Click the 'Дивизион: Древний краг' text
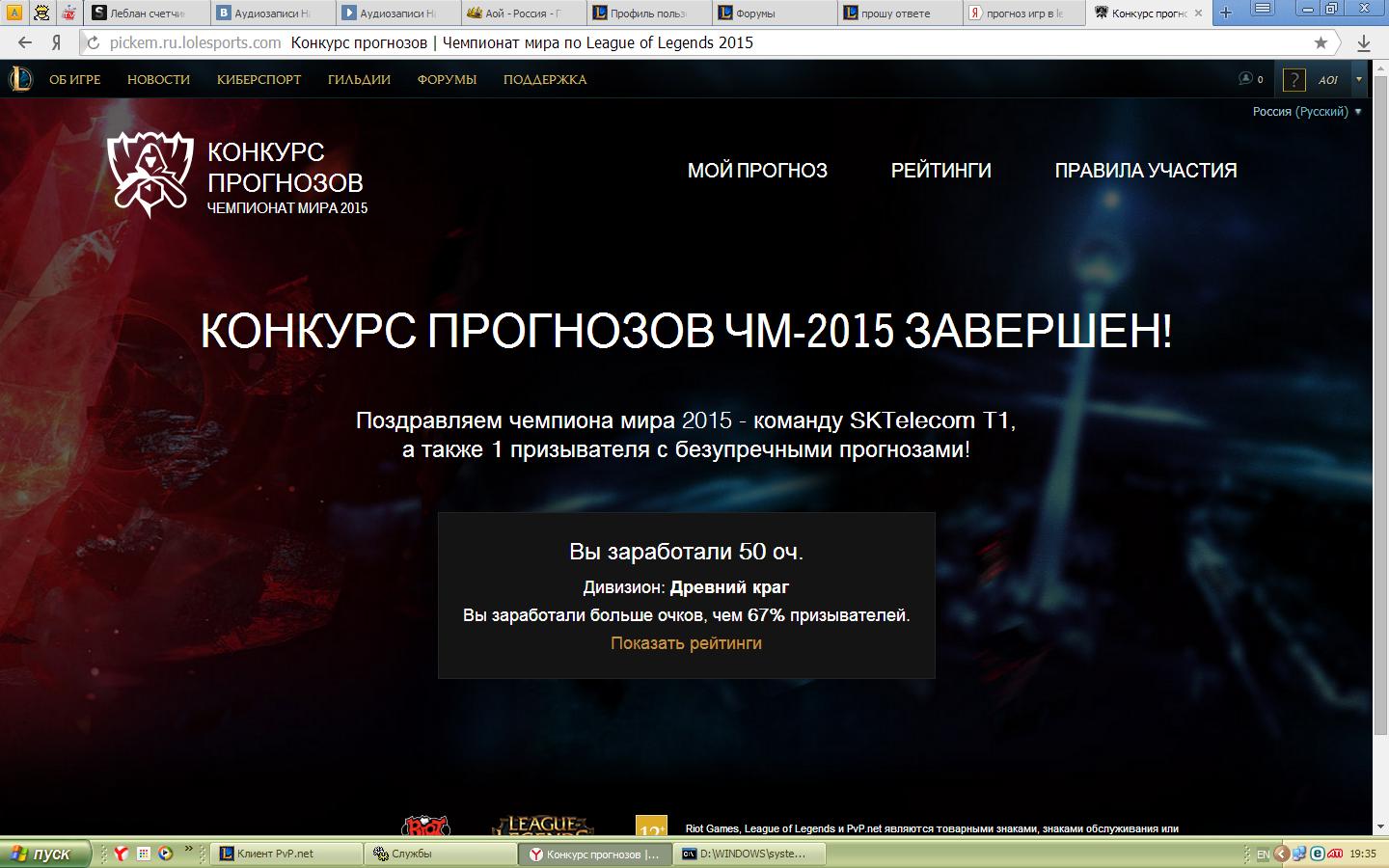 click(x=686, y=587)
